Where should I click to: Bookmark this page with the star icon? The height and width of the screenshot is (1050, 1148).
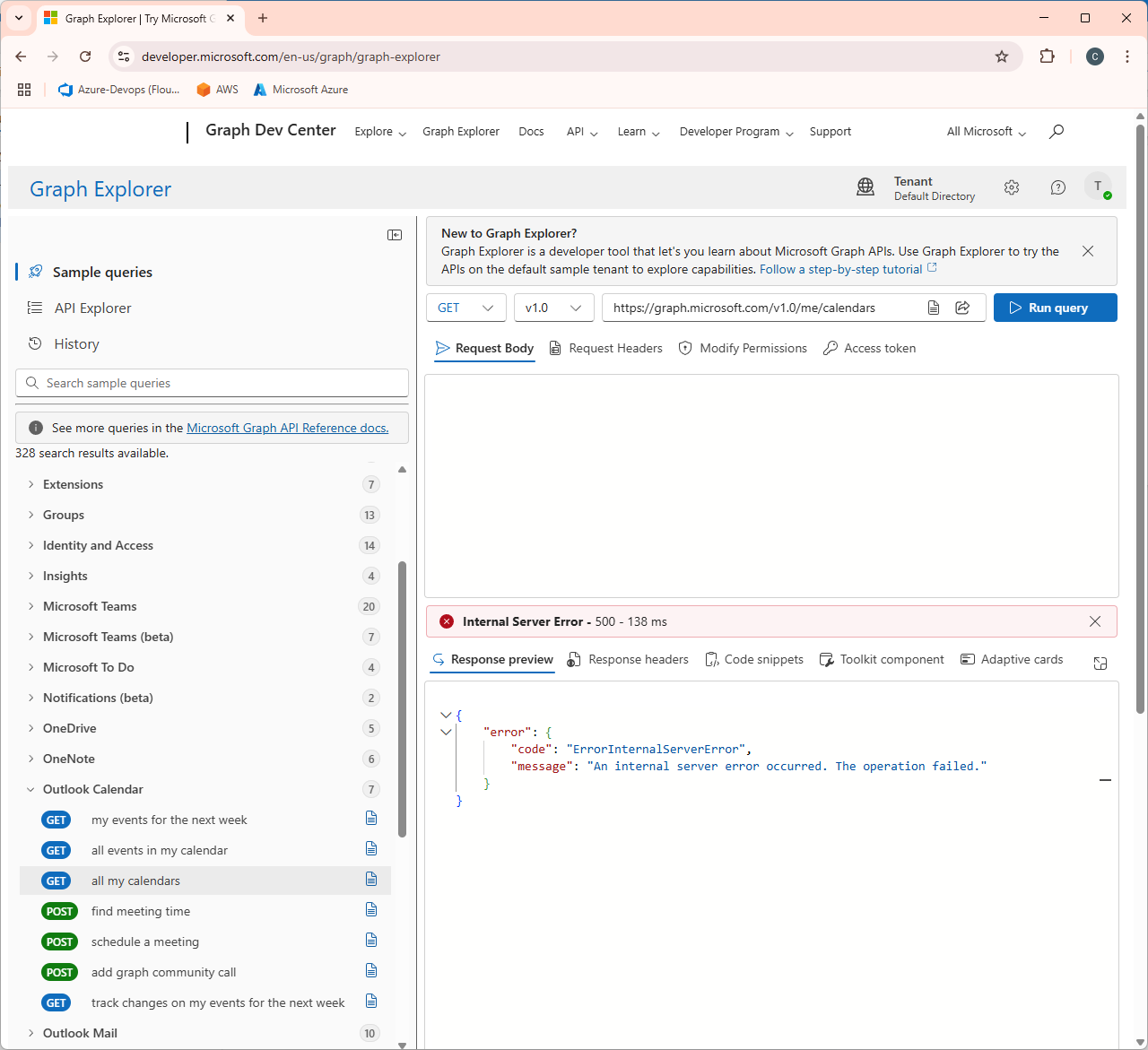[x=1002, y=56]
